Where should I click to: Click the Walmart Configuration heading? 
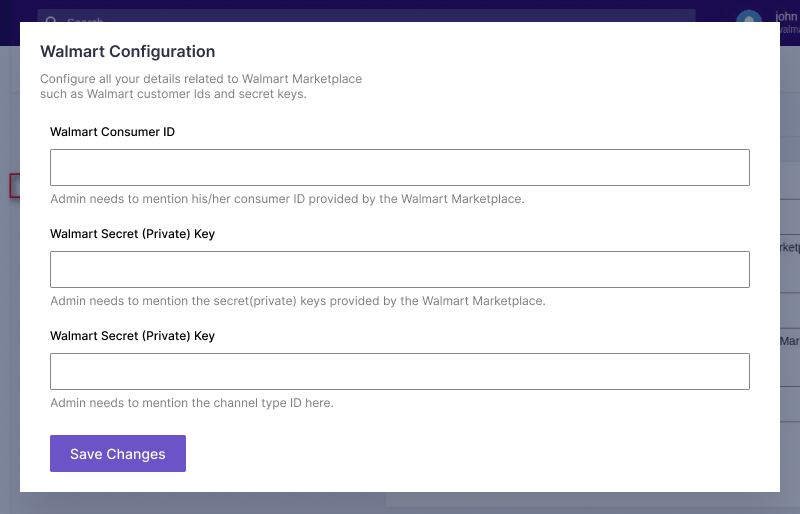pos(127,52)
